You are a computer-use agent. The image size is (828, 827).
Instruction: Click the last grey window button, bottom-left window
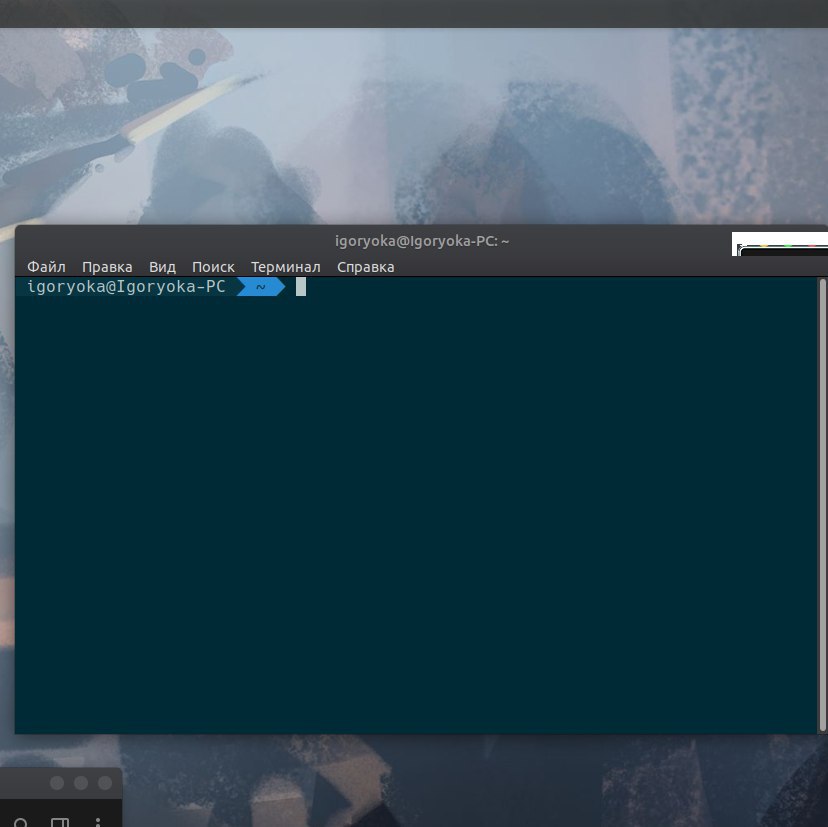click(x=105, y=783)
